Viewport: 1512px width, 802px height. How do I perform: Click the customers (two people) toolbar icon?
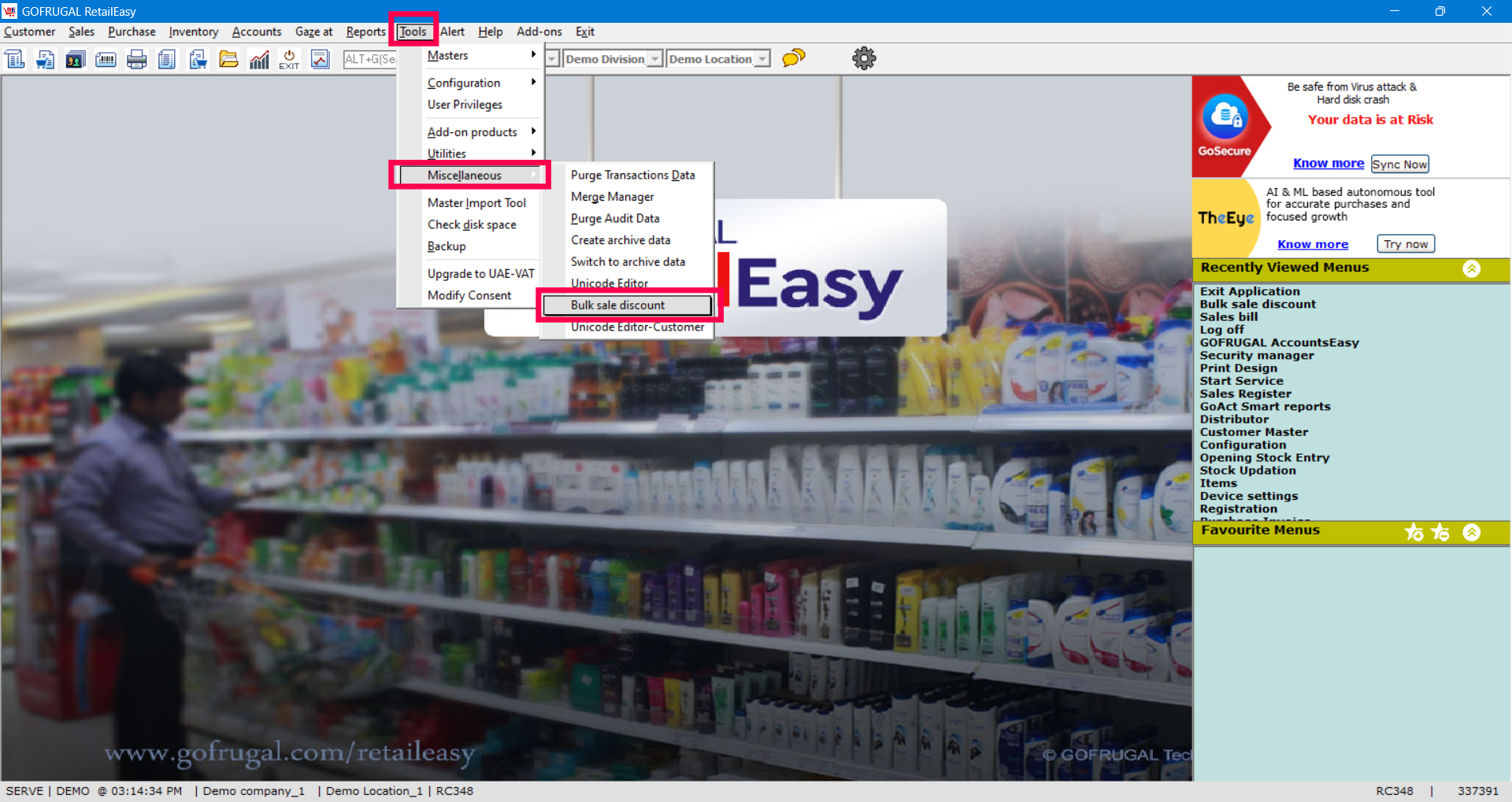pyautogui.click(x=76, y=59)
